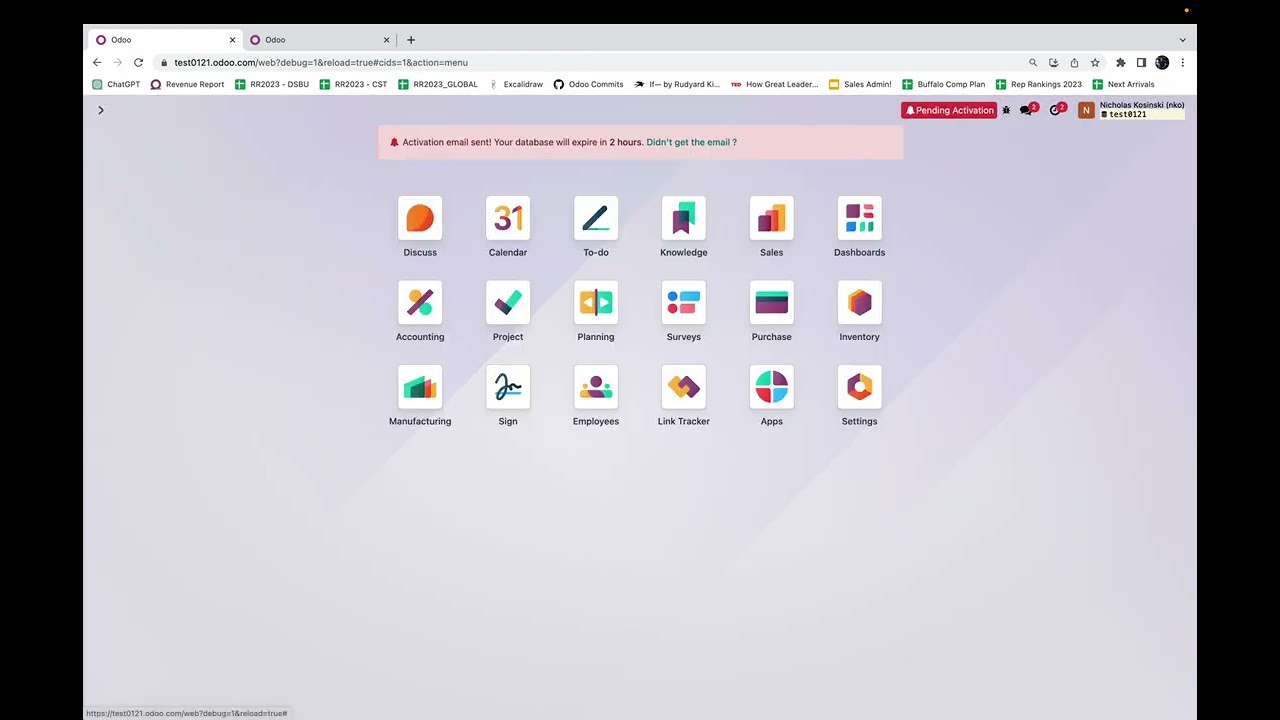Open the tab search dropdown arrow
Image resolution: width=1280 pixels, height=720 pixels.
point(1182,40)
